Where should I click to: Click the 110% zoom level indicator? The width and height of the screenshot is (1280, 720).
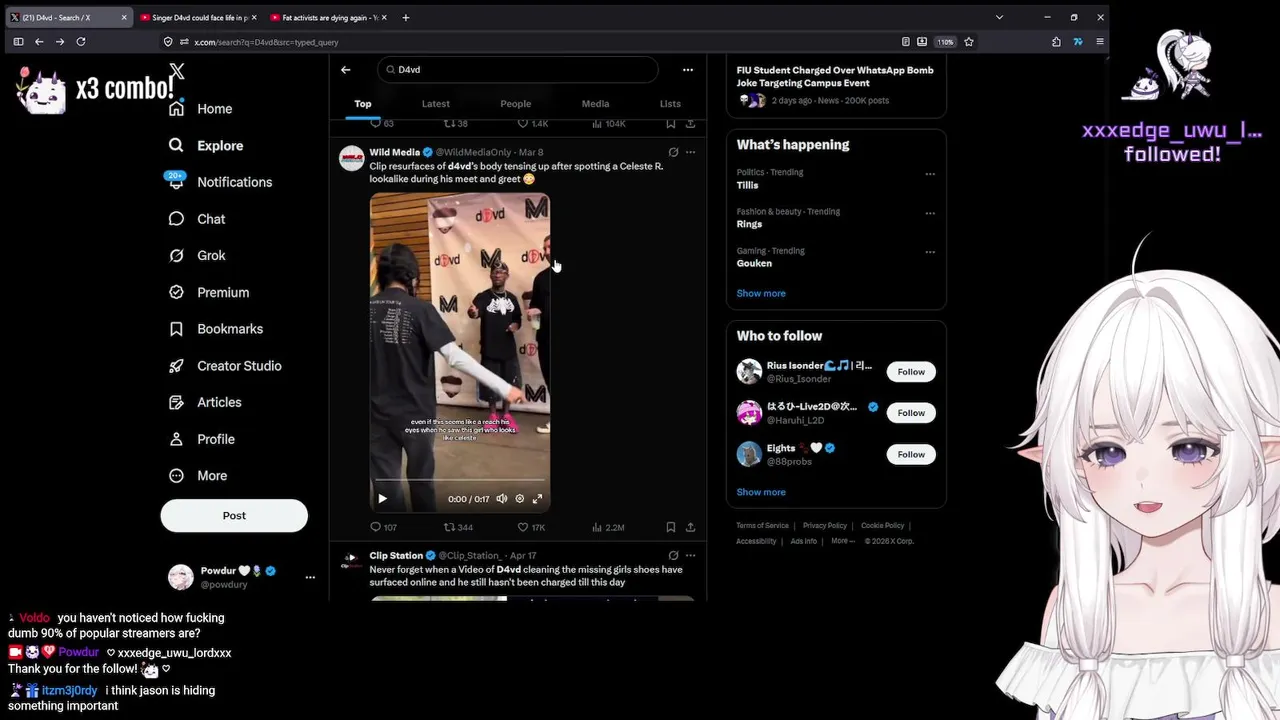(x=945, y=42)
